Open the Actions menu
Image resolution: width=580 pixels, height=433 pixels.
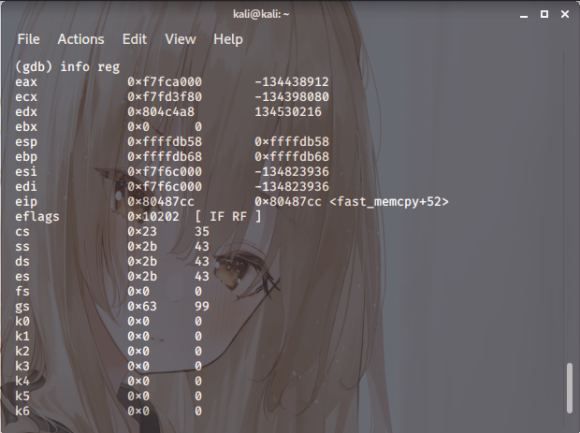(x=81, y=39)
